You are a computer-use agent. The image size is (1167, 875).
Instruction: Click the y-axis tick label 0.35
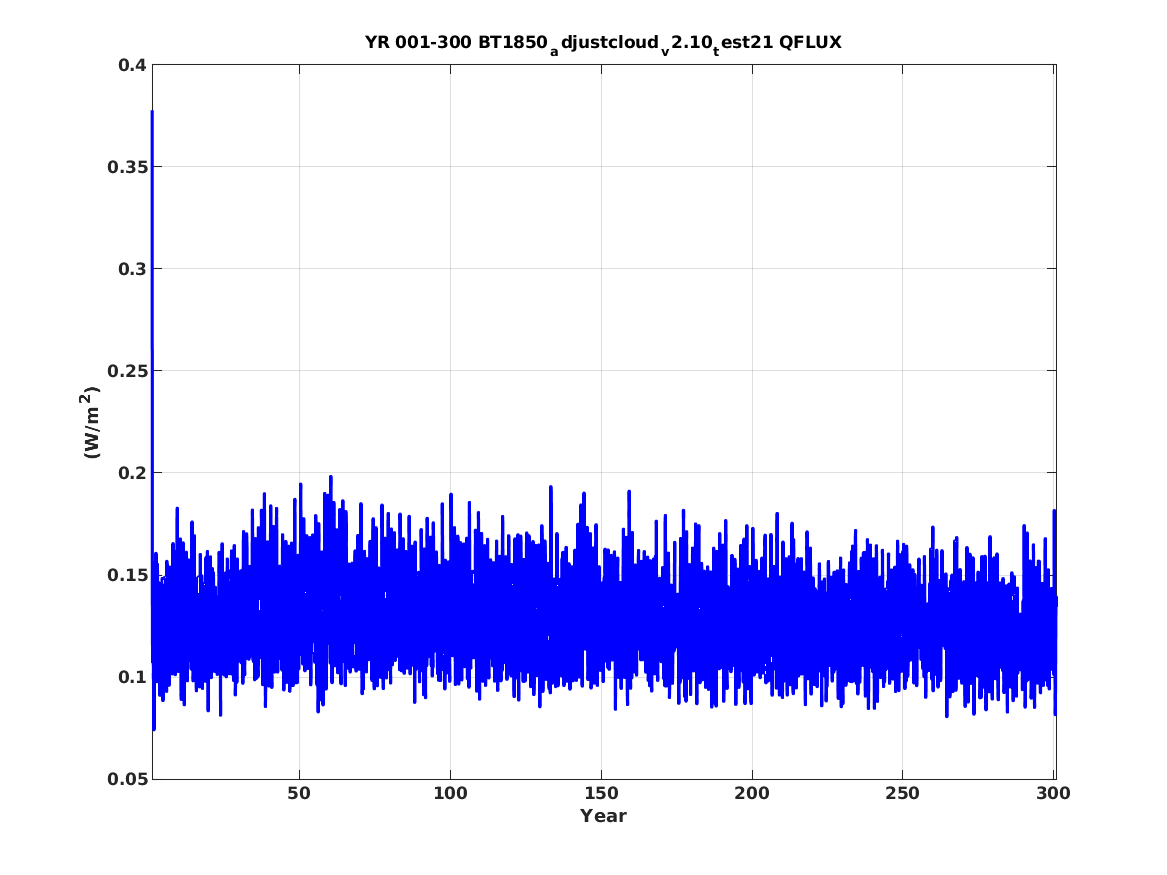tap(127, 167)
